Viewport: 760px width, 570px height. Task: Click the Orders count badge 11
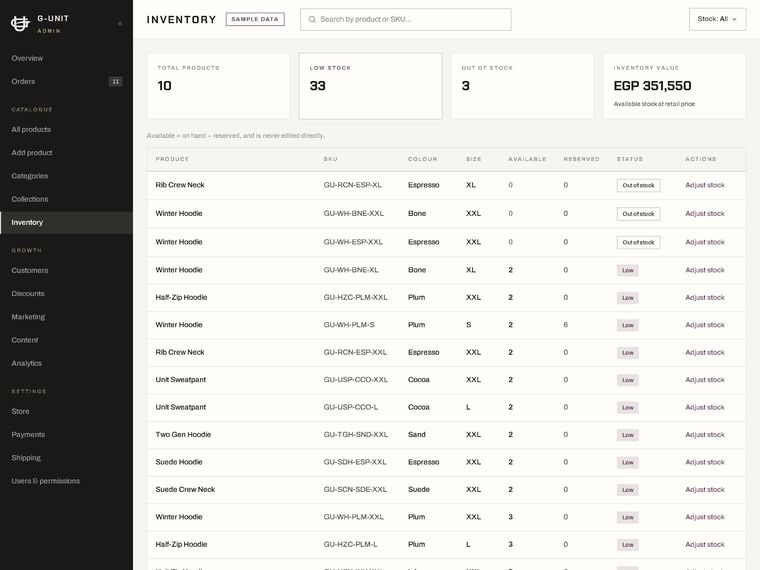click(x=115, y=81)
